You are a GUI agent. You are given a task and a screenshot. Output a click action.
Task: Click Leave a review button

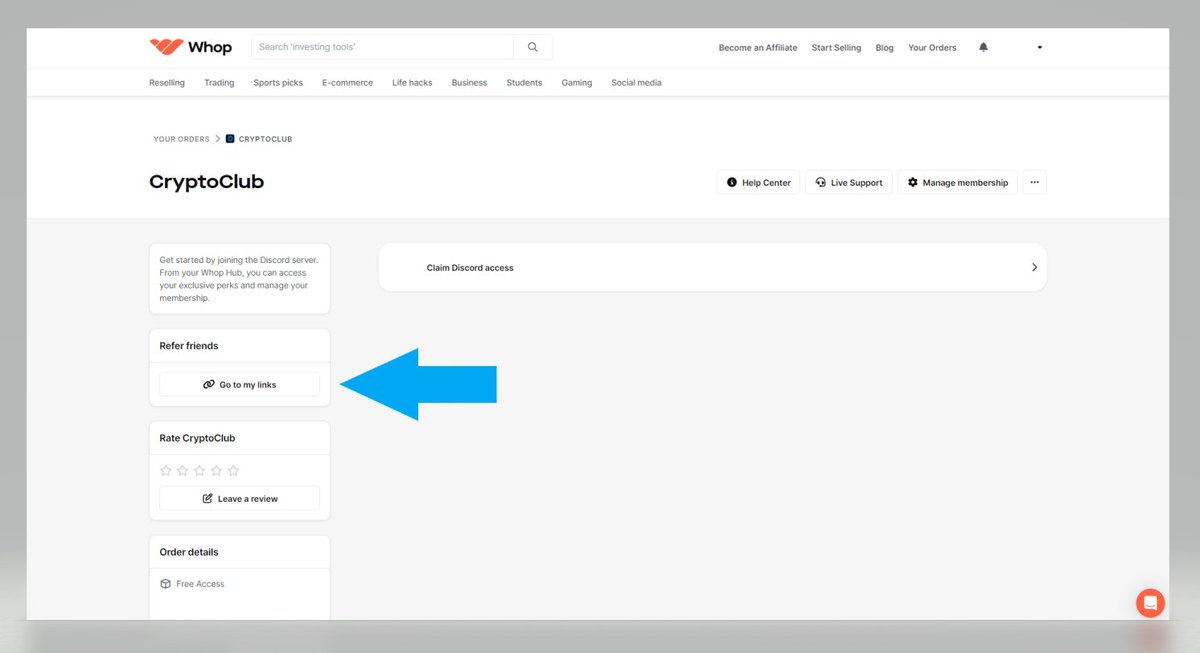239,498
